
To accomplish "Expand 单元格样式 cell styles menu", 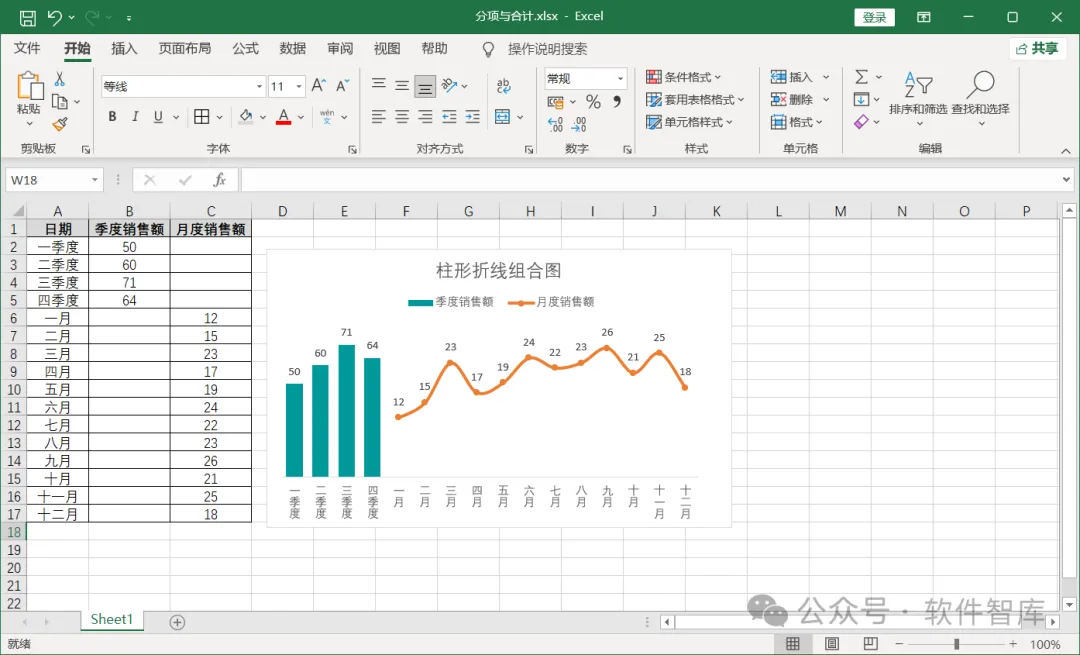I will point(689,122).
